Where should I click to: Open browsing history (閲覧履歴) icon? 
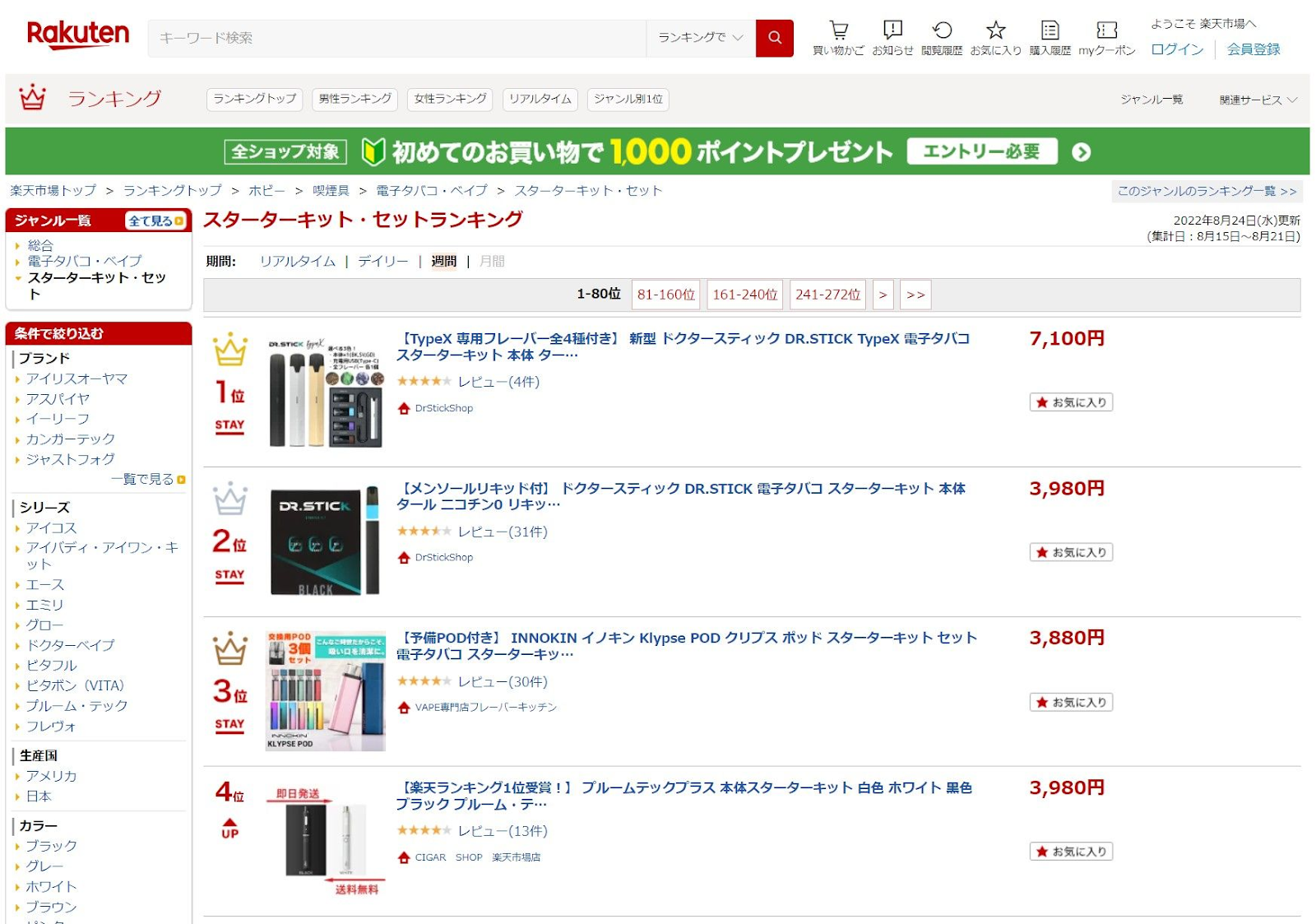tap(942, 30)
